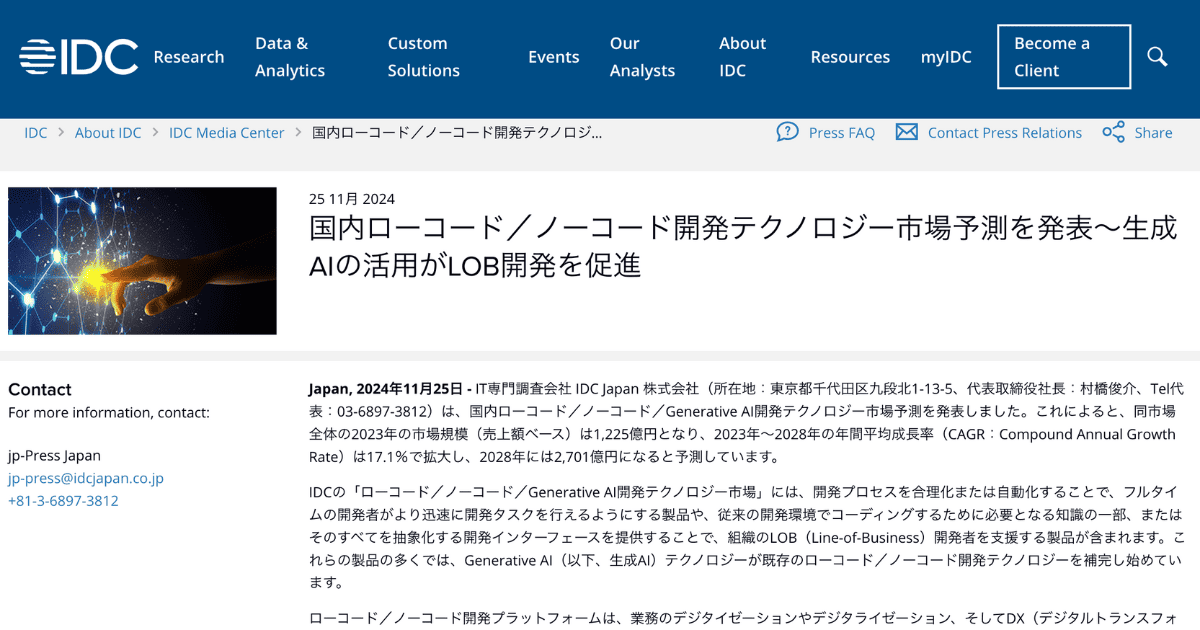Screen dimensions: 1200x630
Task: Open the Data & Analytics menu
Action: tap(289, 56)
